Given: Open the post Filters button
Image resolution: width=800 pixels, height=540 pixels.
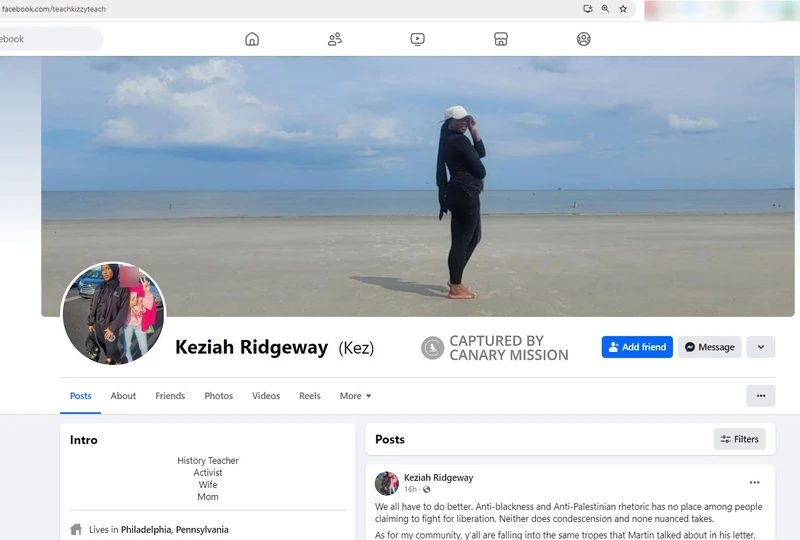Looking at the screenshot, I should [739, 439].
